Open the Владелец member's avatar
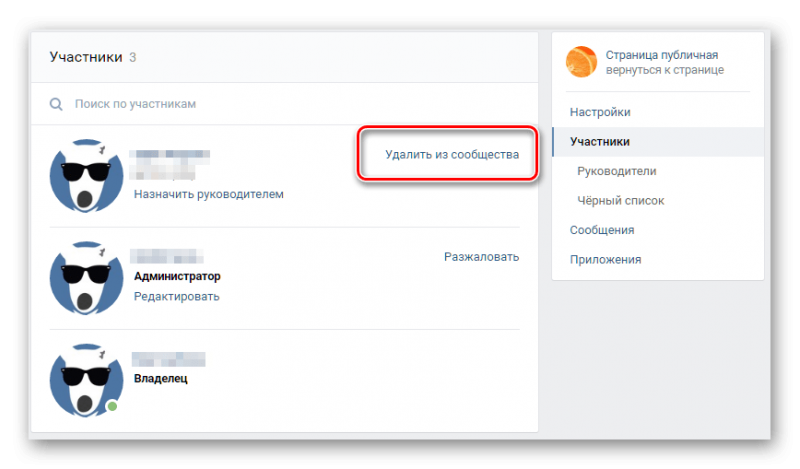This screenshot has width=800, height=469. pos(86,380)
